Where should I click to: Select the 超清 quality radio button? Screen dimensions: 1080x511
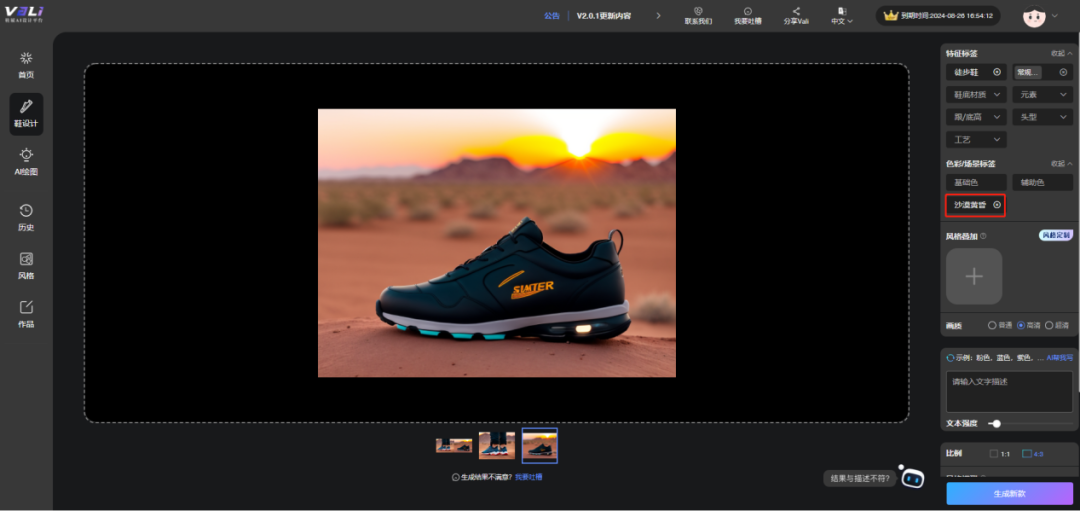coord(1050,325)
